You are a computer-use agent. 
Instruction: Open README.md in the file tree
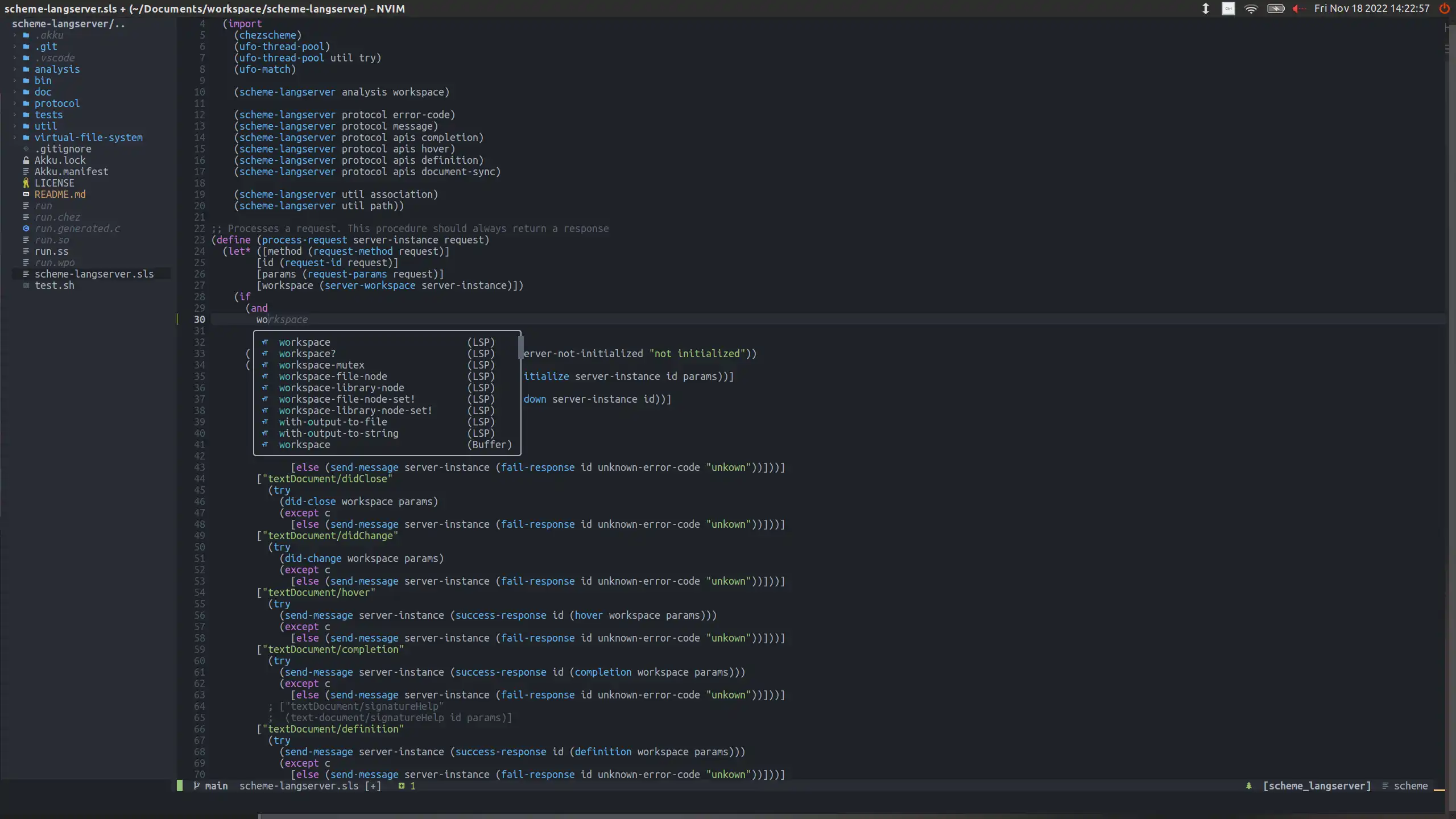[60, 195]
